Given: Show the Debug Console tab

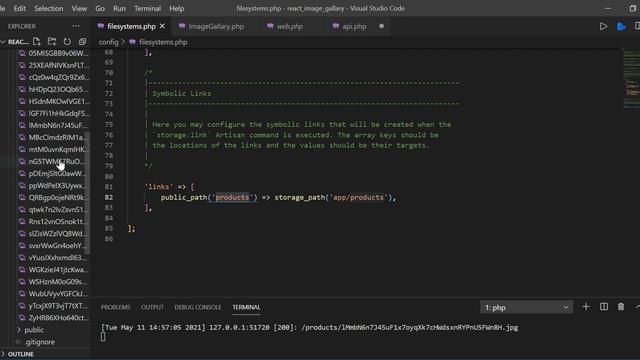Looking at the screenshot, I should (x=198, y=307).
